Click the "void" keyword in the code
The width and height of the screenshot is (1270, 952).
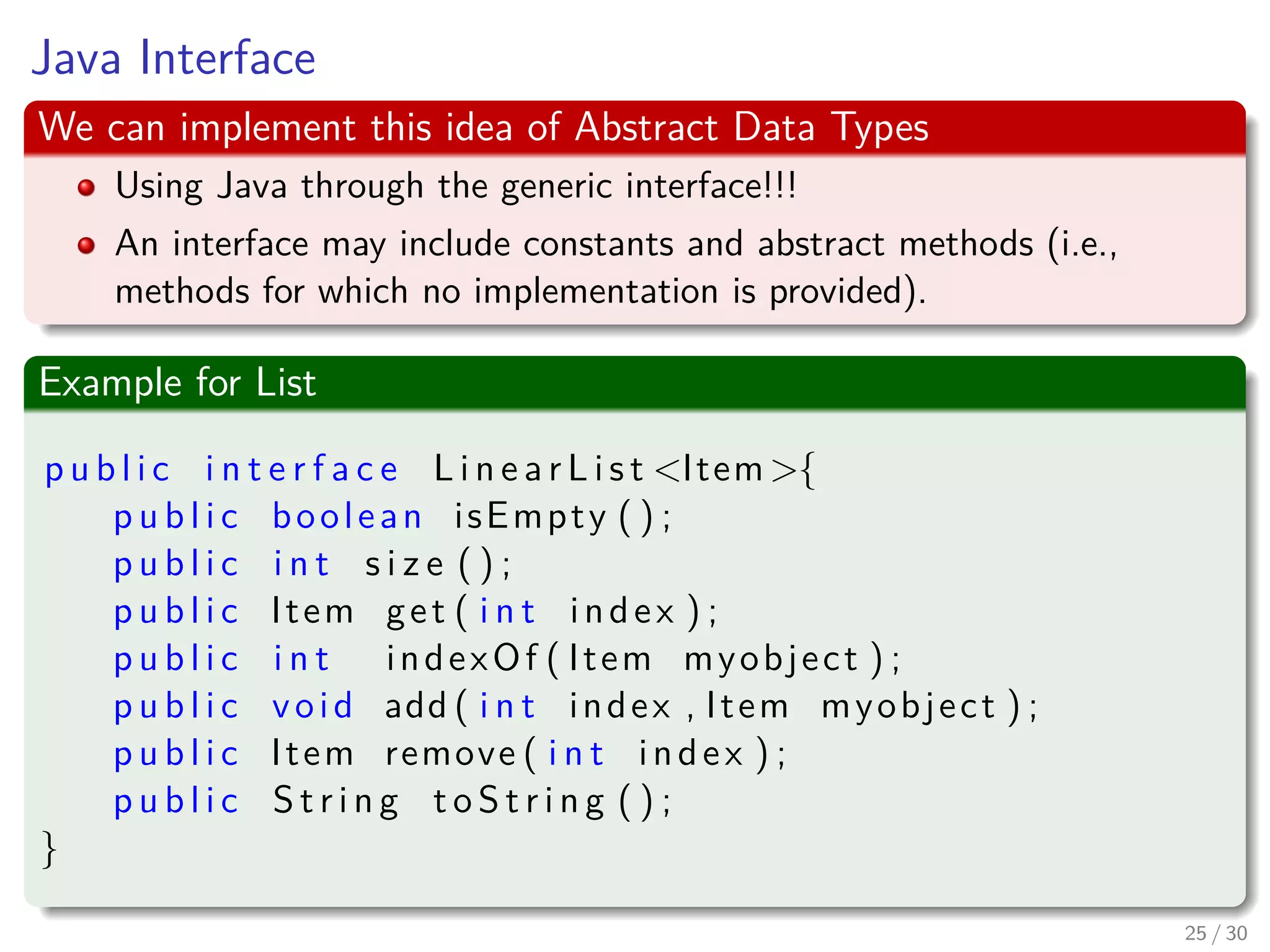tap(313, 707)
